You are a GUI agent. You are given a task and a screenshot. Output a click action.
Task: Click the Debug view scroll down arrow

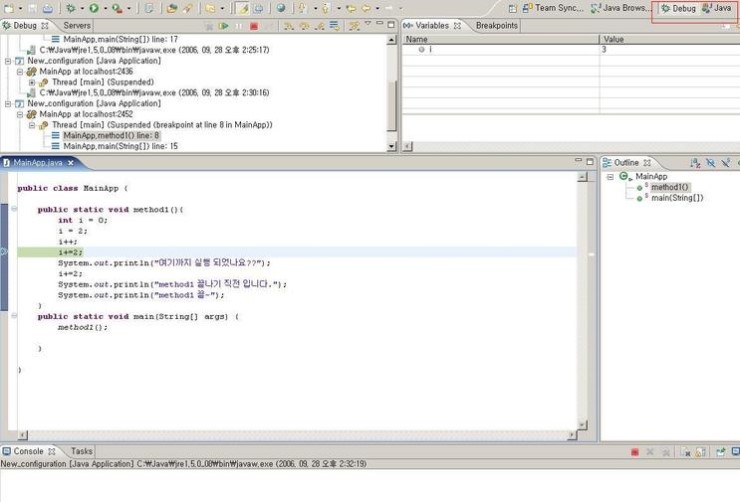(391, 146)
